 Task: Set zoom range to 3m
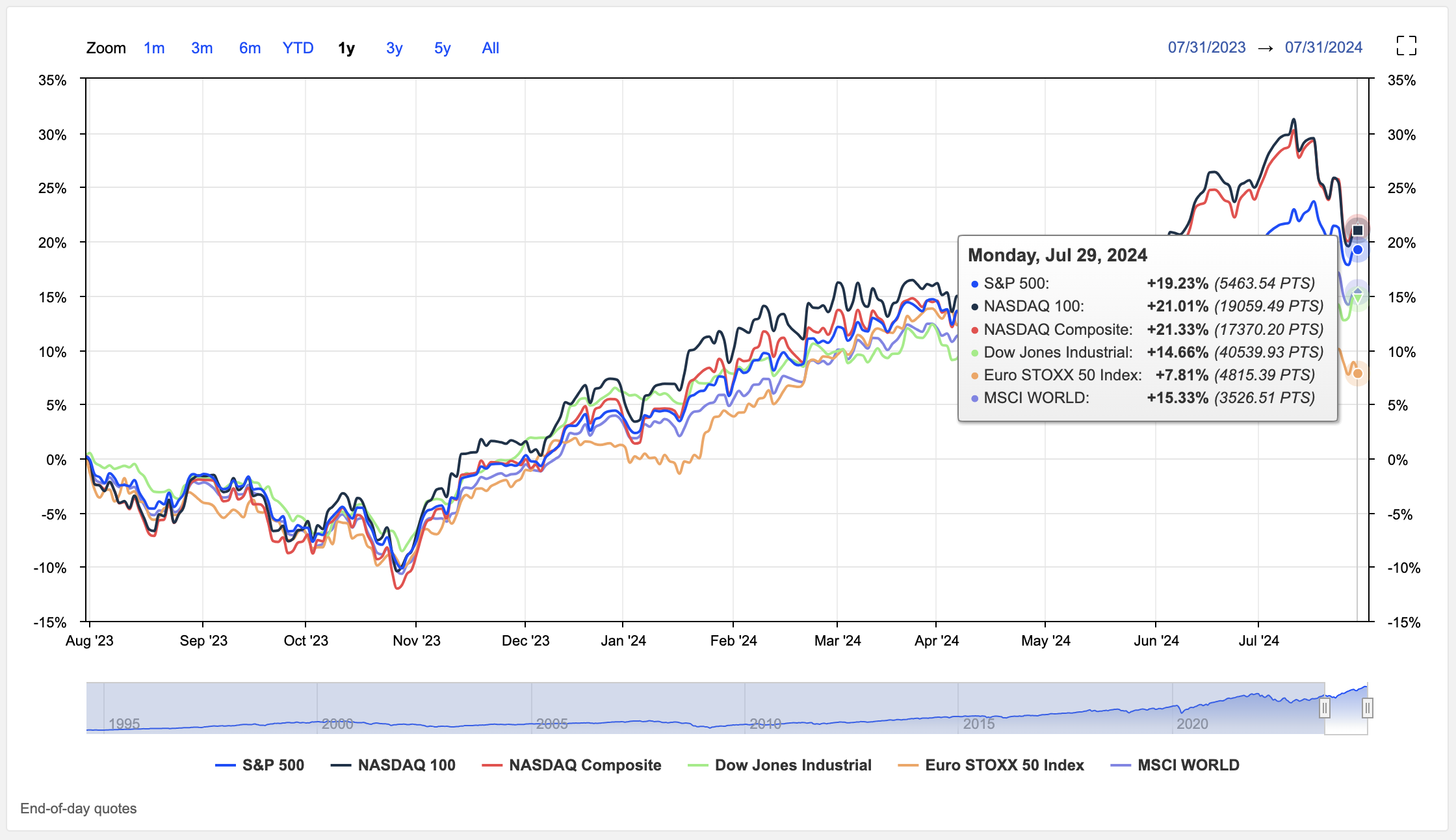click(x=202, y=48)
